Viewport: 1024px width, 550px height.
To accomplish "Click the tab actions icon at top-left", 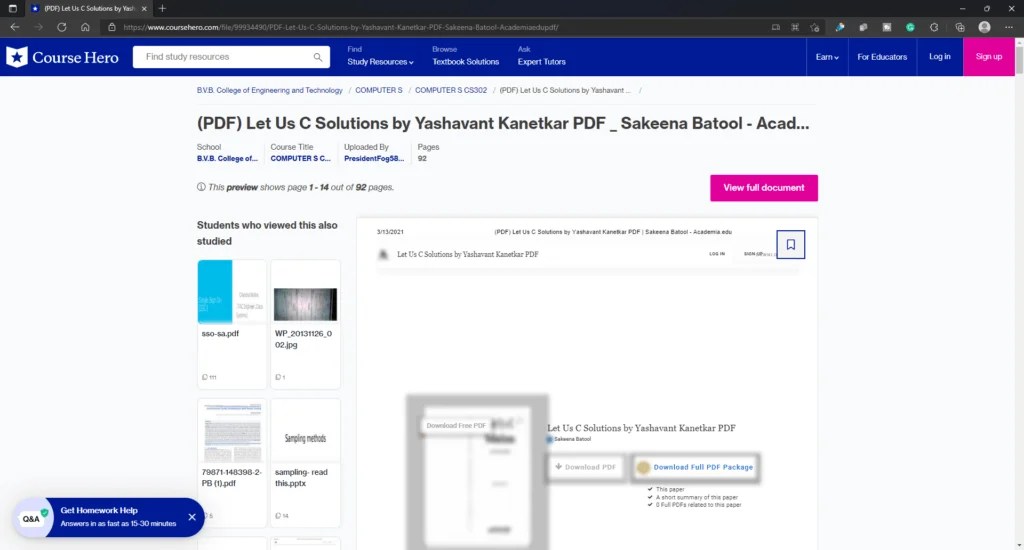I will [x=12, y=8].
